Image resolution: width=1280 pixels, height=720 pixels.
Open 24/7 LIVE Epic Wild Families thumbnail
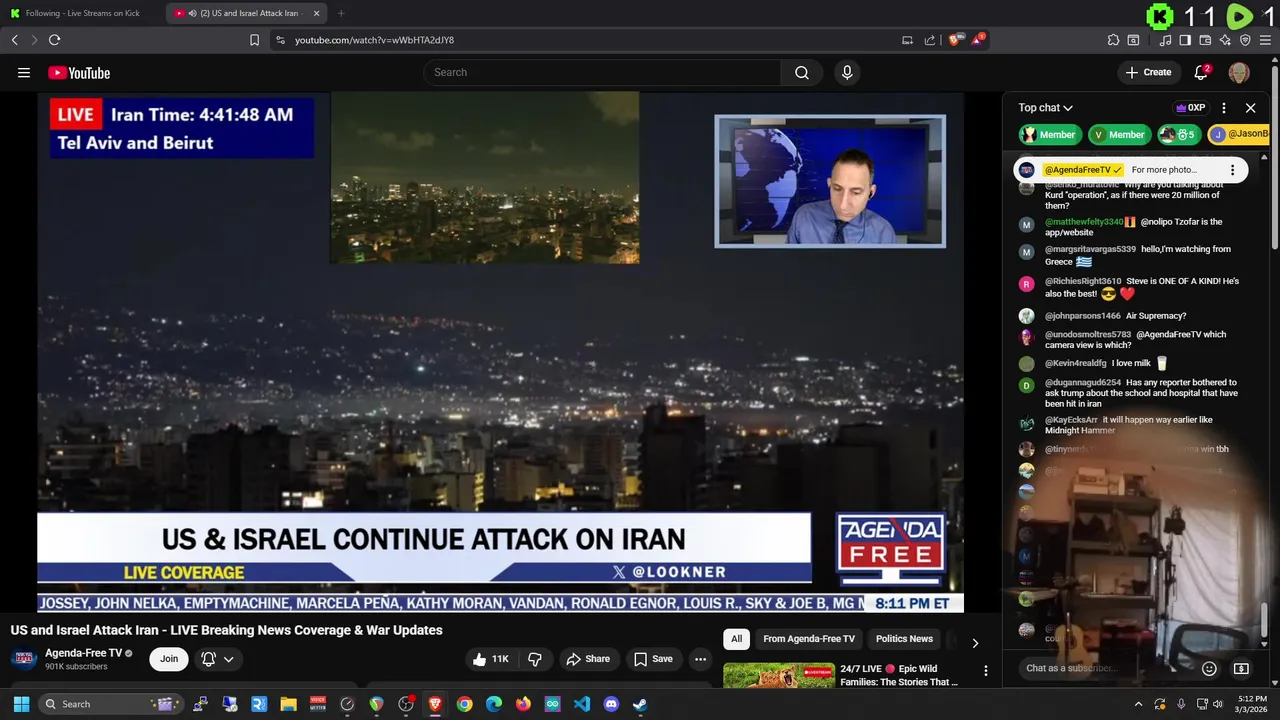[779, 676]
